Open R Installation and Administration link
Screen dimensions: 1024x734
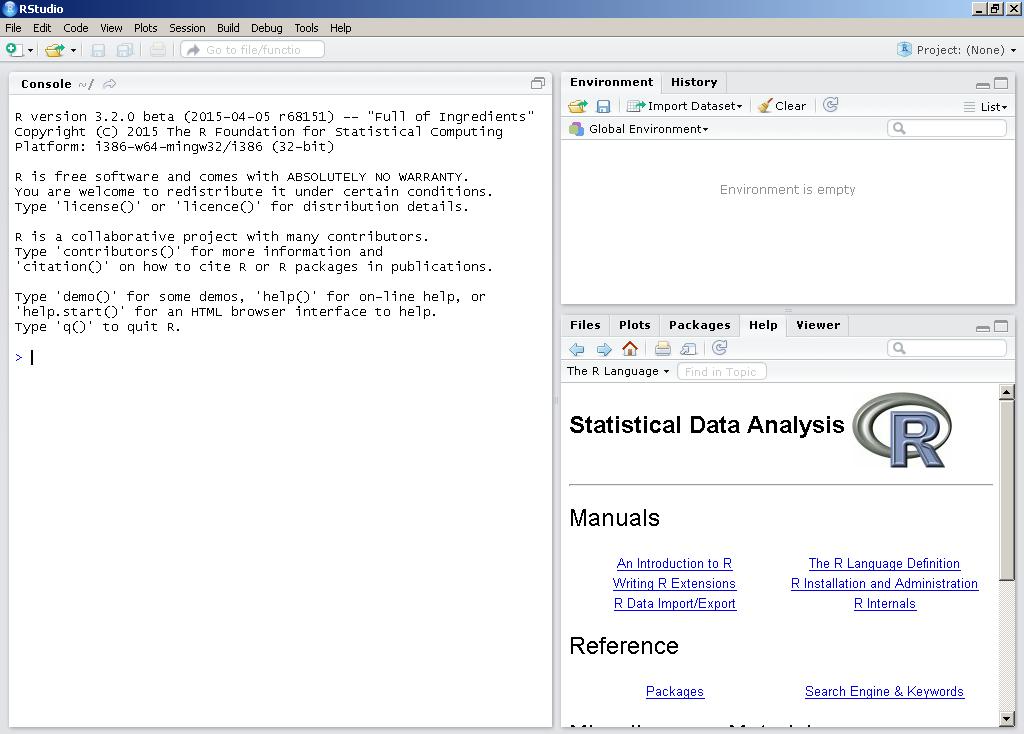(x=884, y=584)
